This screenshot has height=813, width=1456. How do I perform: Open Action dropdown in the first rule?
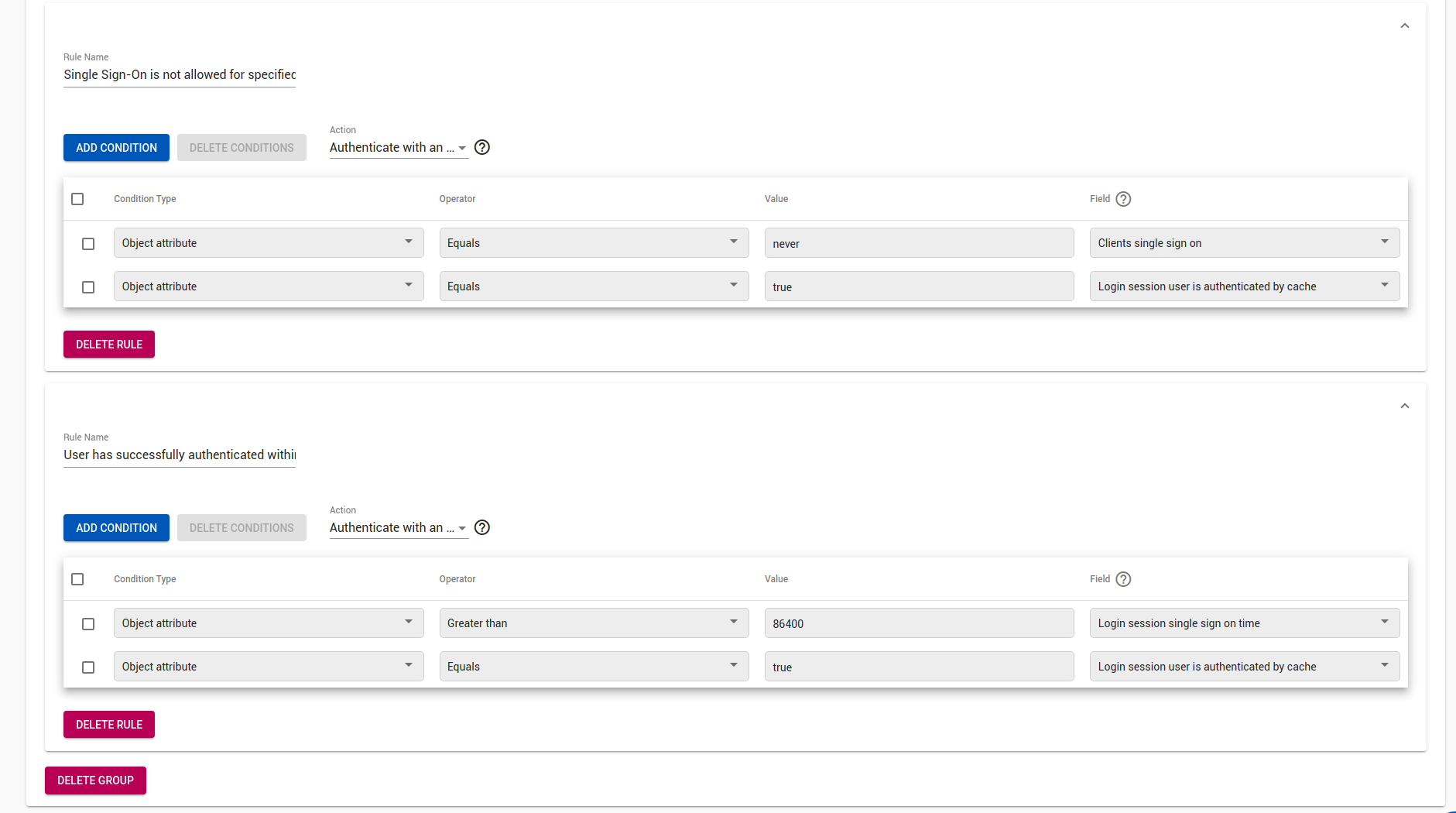(x=398, y=147)
